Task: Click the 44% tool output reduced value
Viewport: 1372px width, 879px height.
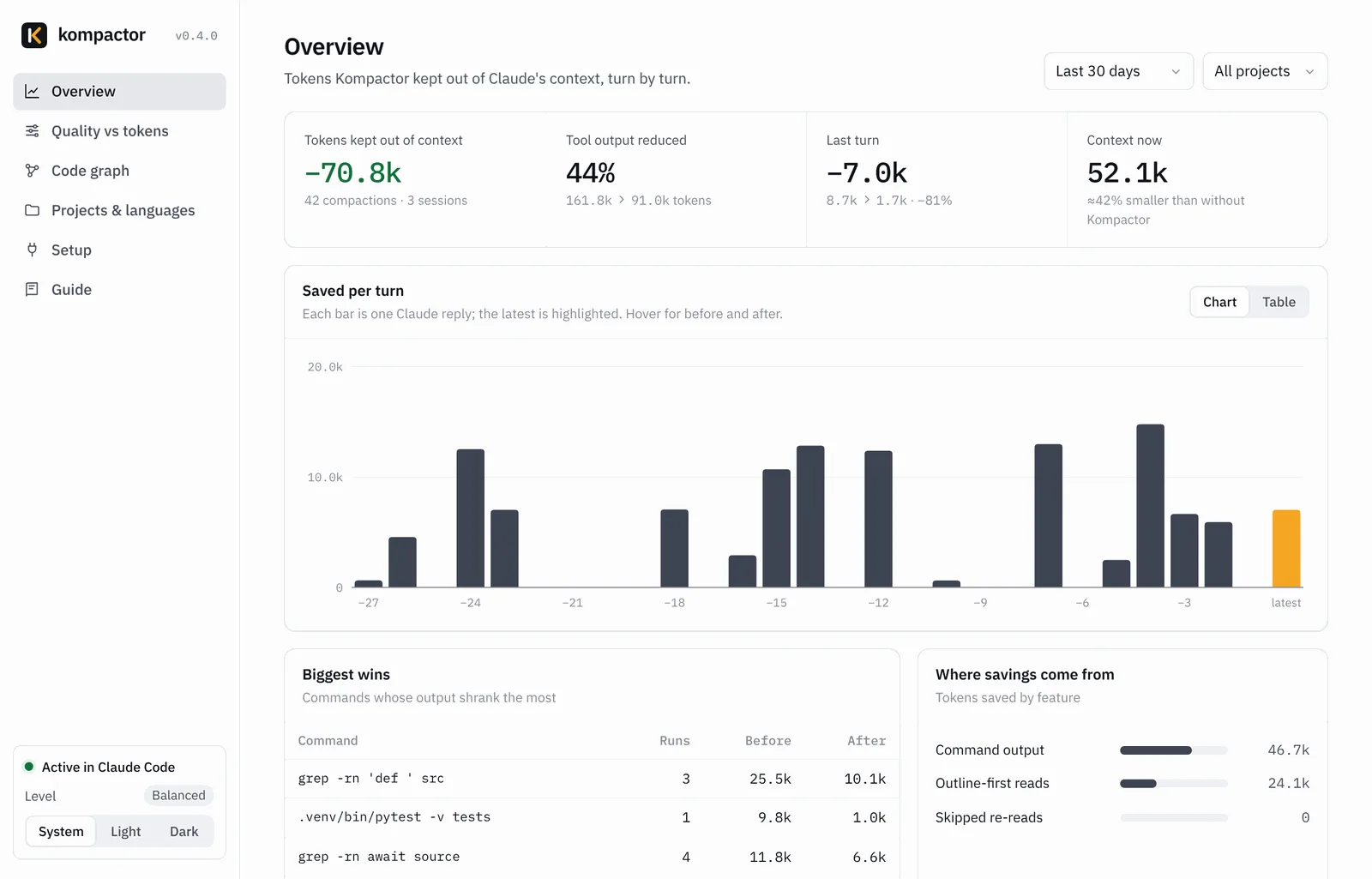Action: pyautogui.click(x=590, y=173)
